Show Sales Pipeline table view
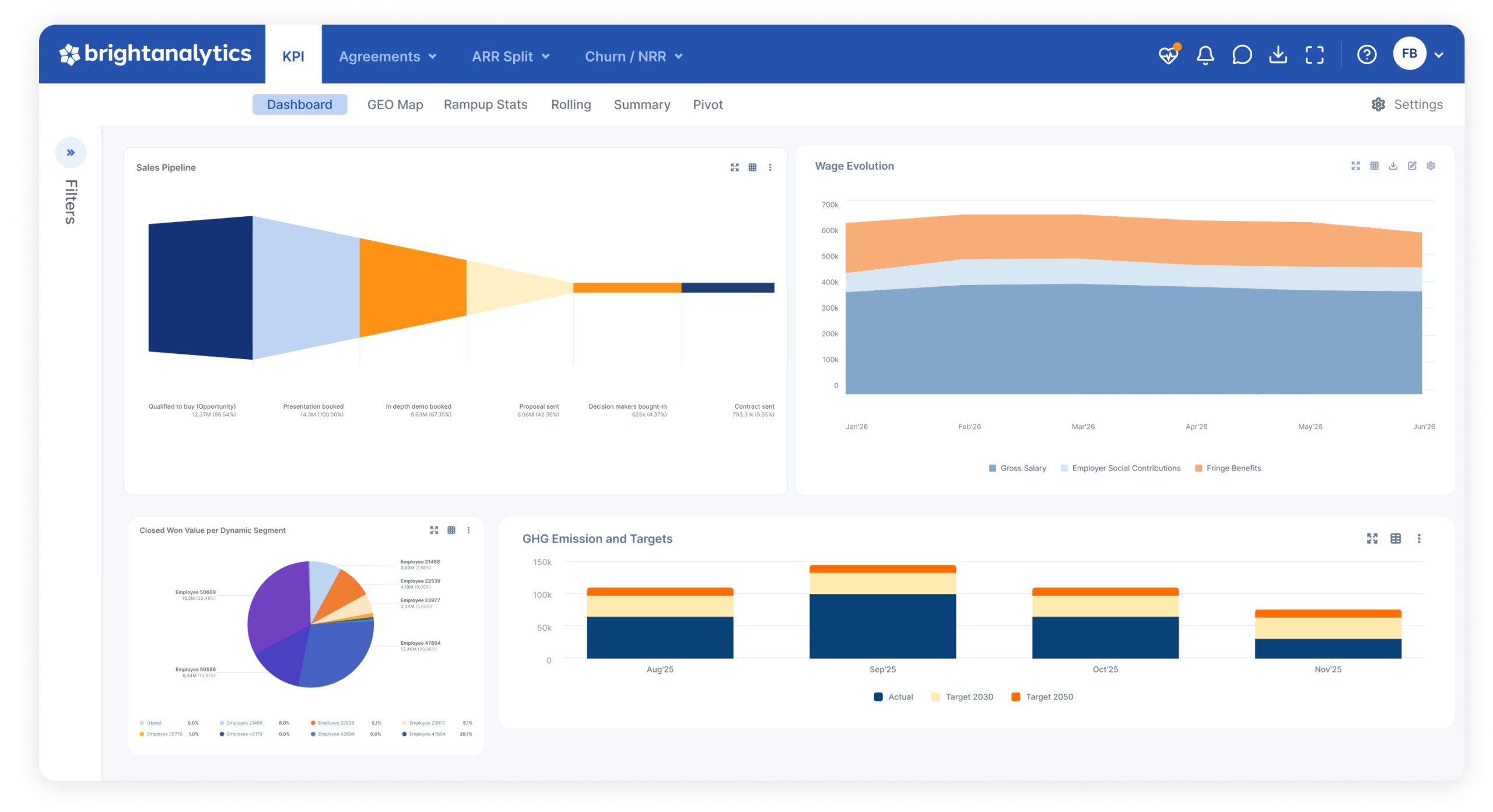The width and height of the screenshot is (1493, 812). [x=752, y=168]
